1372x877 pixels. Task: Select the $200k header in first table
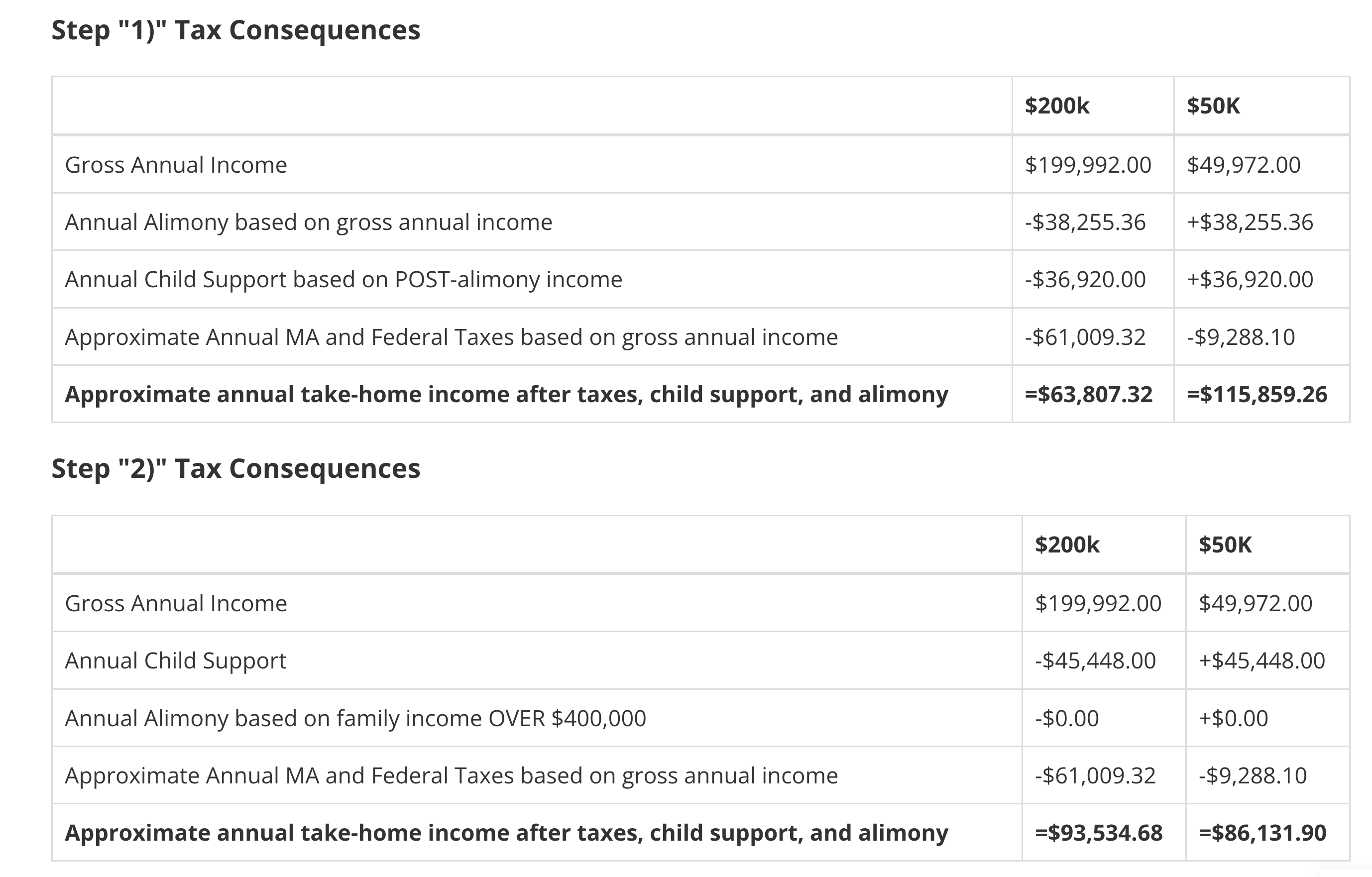tap(1057, 106)
